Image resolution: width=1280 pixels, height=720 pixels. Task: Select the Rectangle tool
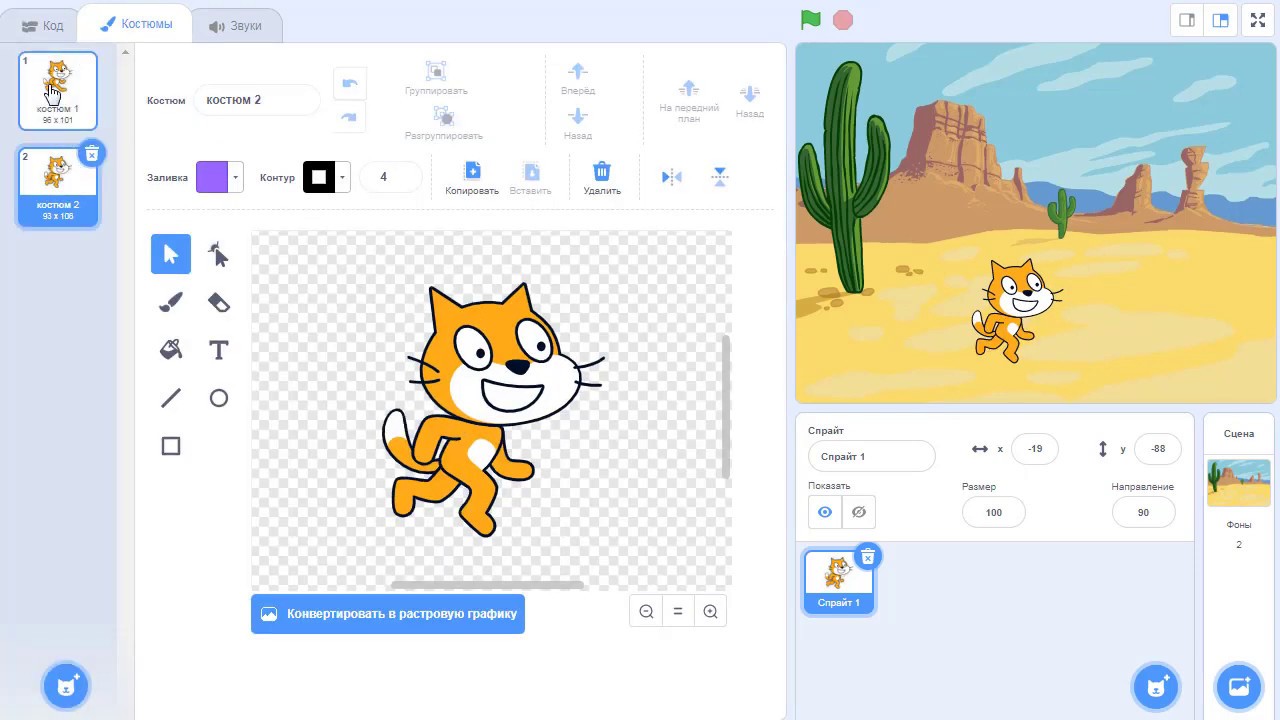[x=171, y=446]
